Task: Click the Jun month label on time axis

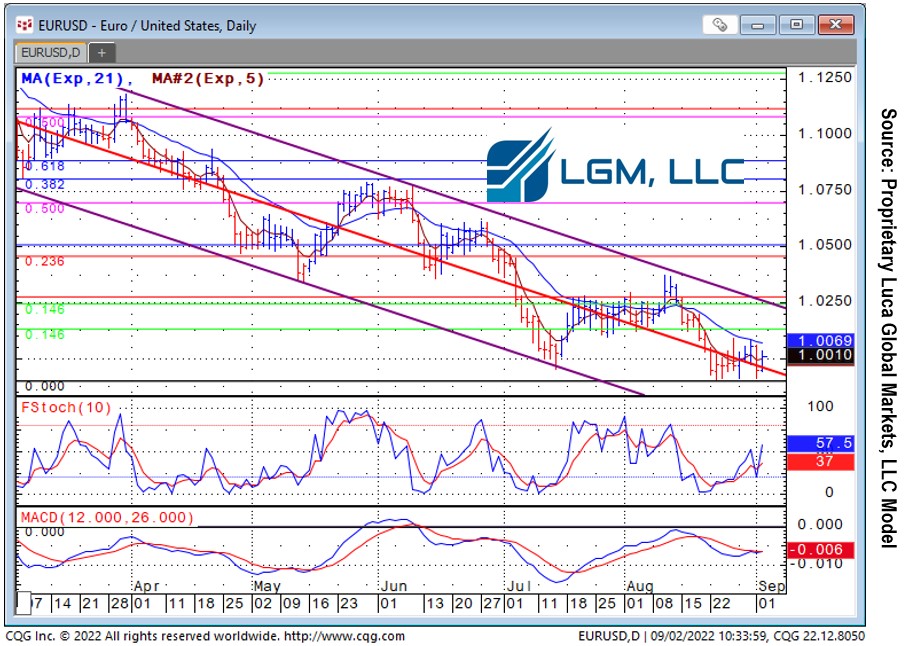Action: point(394,587)
